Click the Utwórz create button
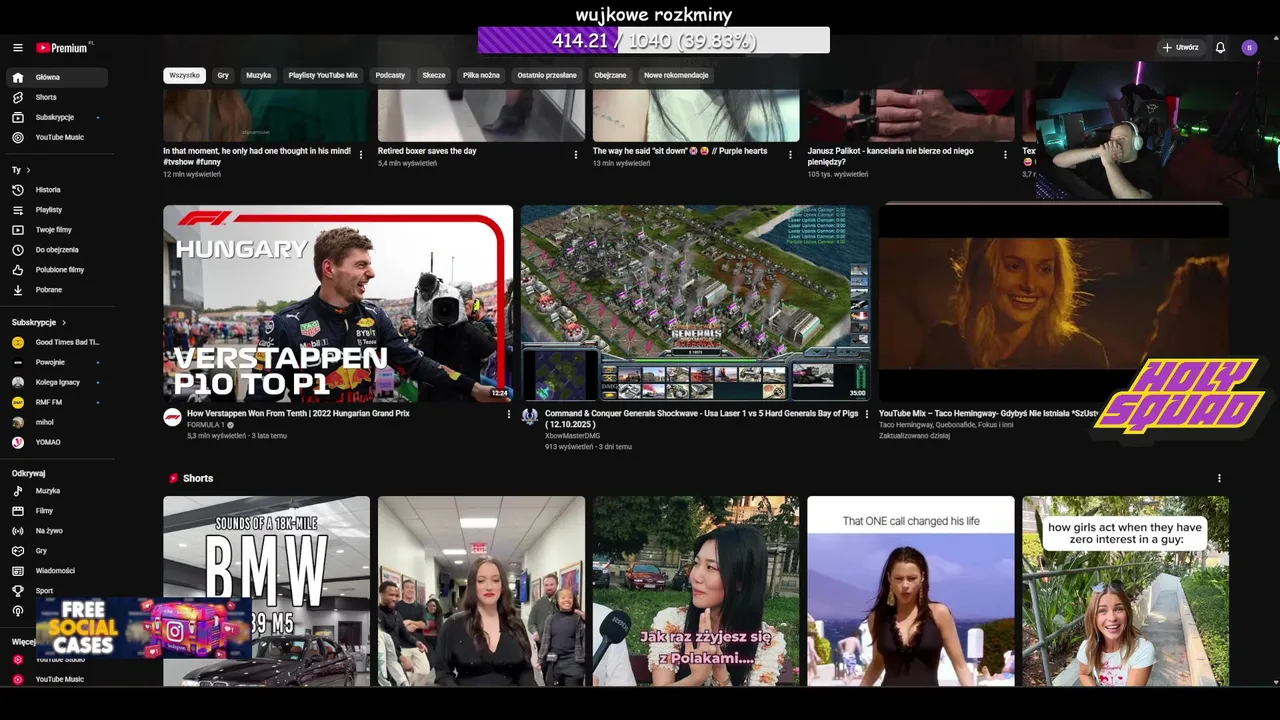Viewport: 1280px width, 720px height. (1180, 47)
